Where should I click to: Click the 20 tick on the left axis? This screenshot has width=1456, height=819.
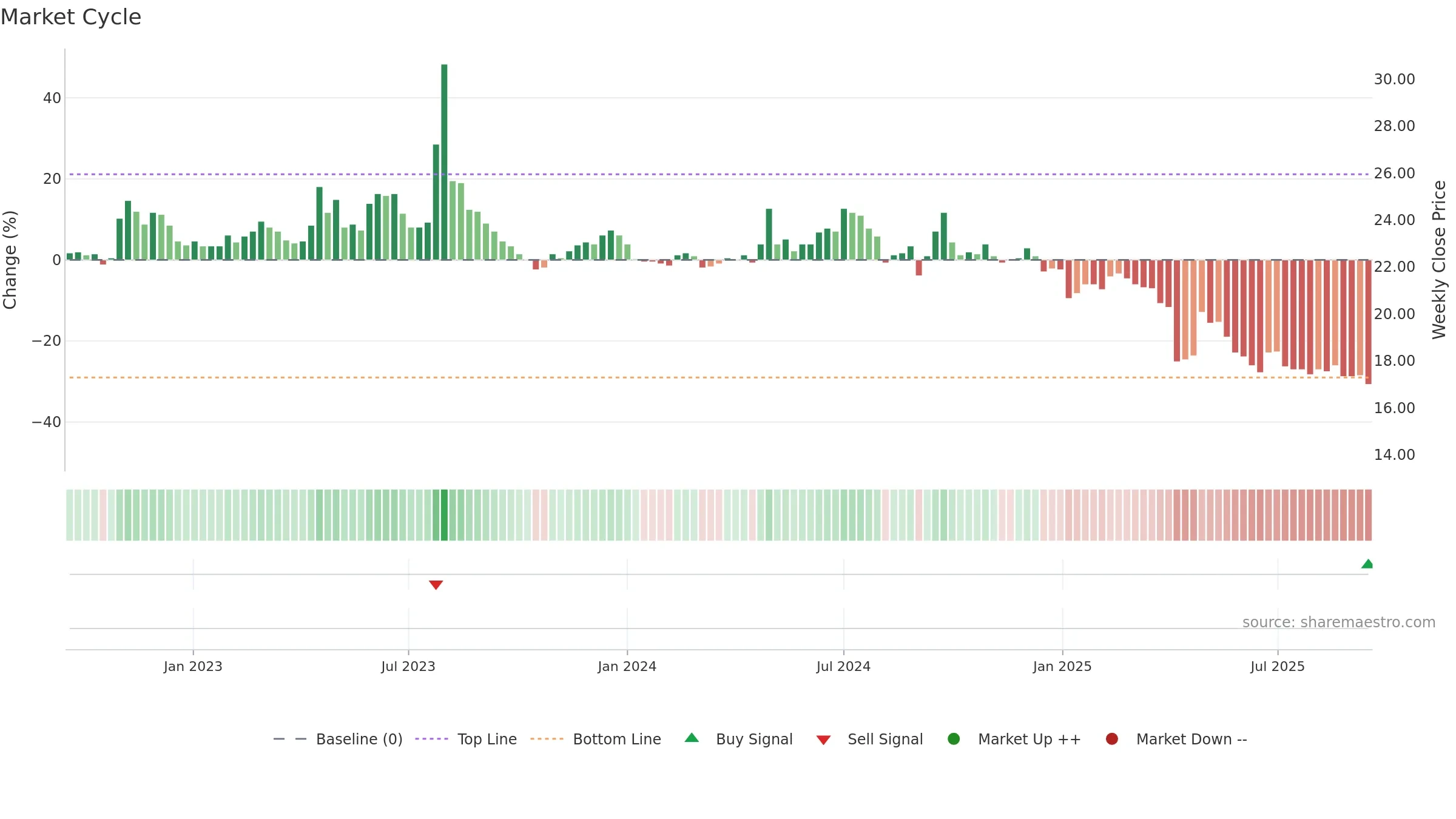click(x=52, y=179)
